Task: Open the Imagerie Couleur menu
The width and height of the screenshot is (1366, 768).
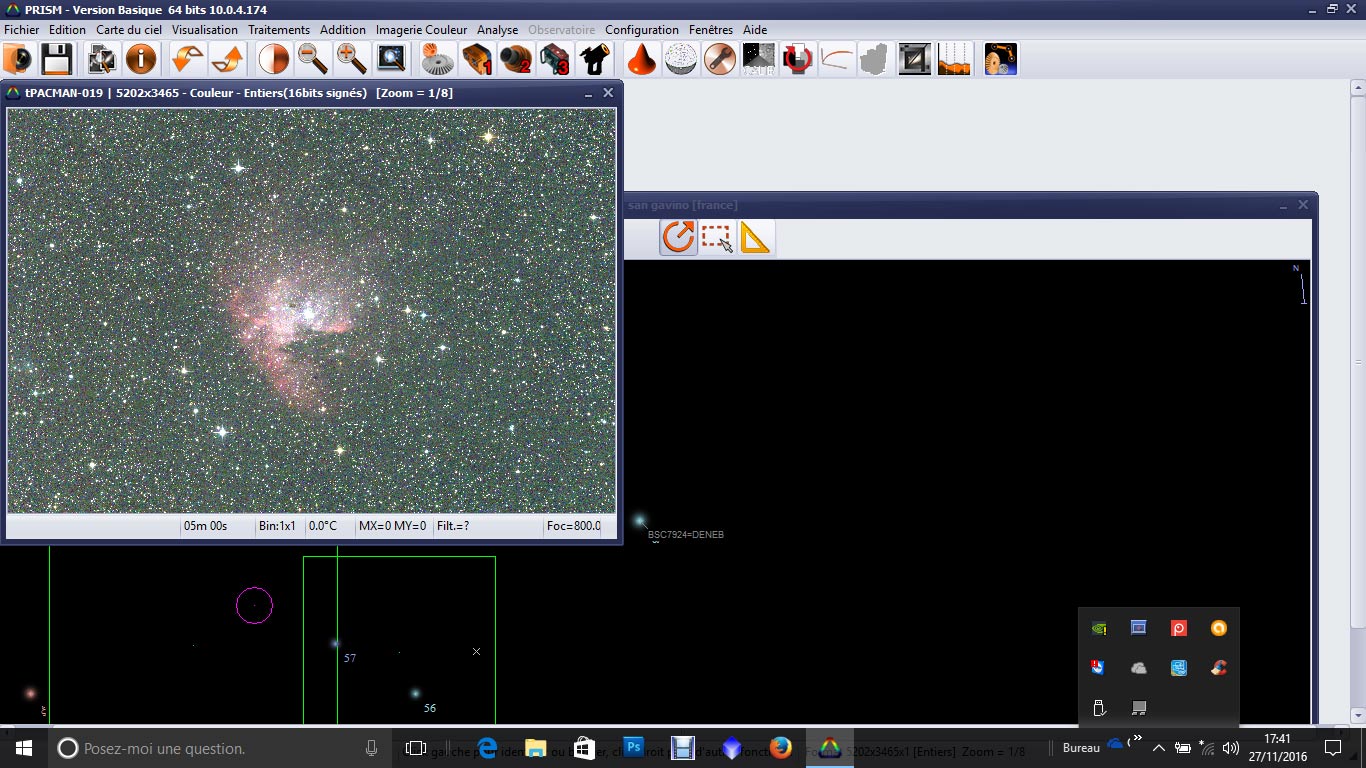Action: (x=421, y=30)
